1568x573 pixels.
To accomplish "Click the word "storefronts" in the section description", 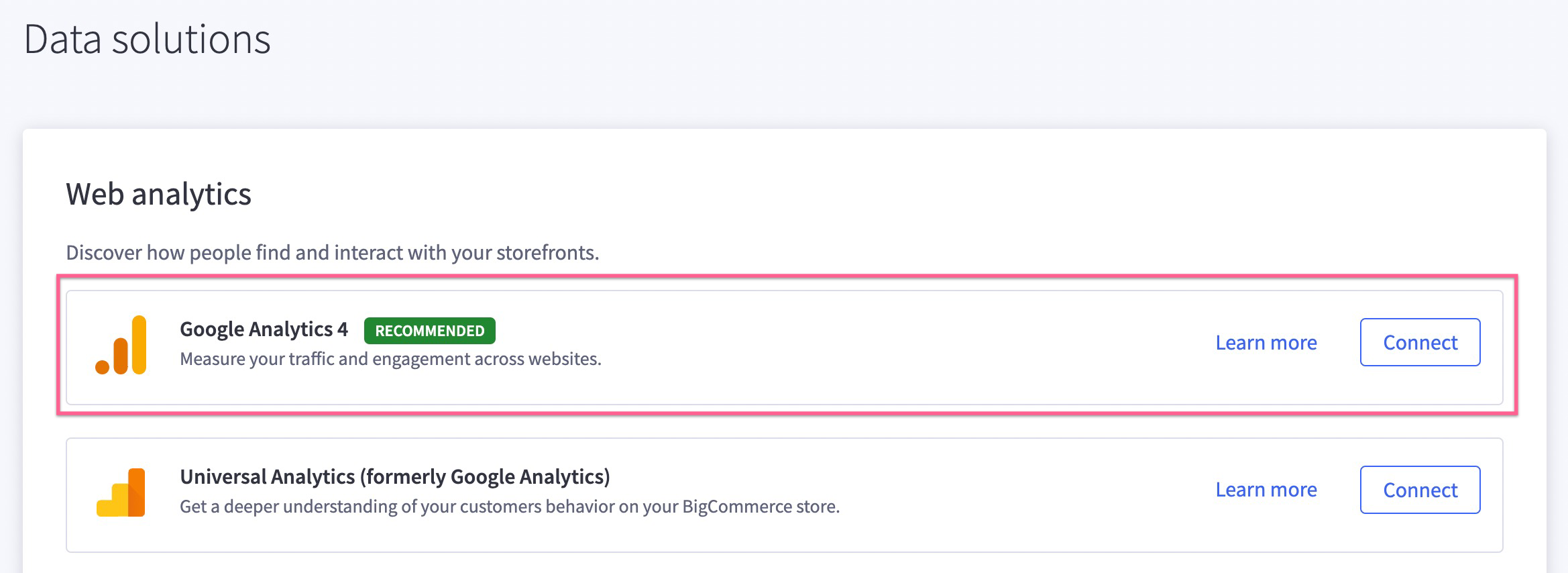I will 546,253.
